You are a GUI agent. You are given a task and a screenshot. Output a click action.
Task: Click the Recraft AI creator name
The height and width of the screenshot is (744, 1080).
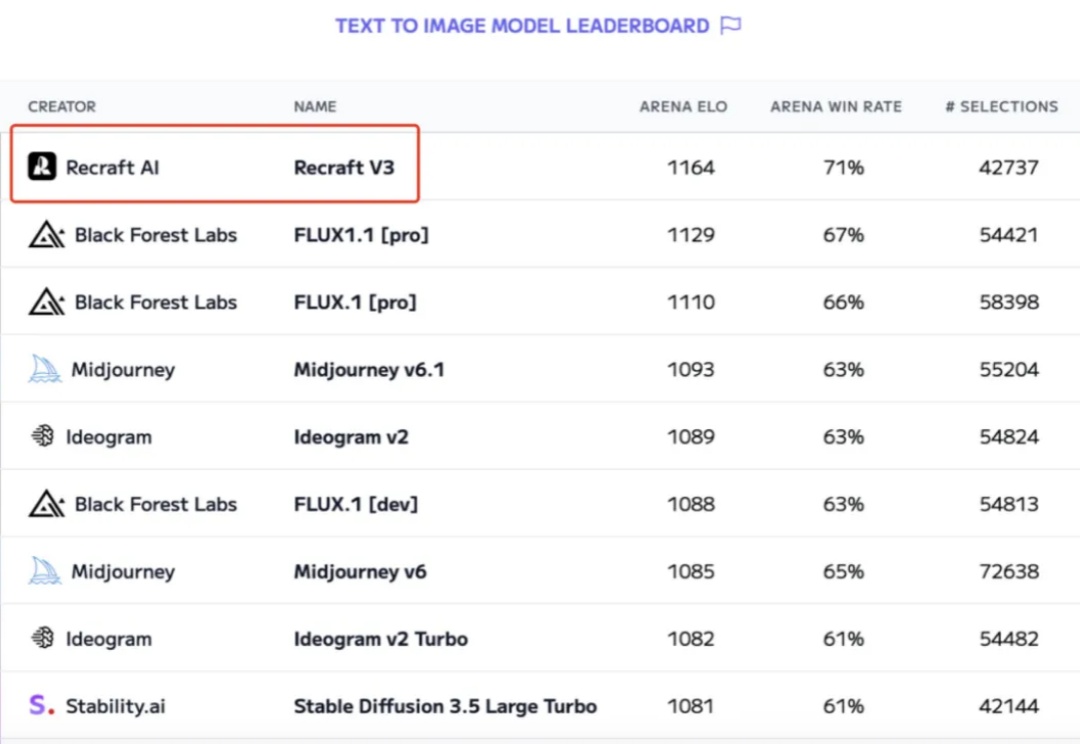tap(112, 167)
